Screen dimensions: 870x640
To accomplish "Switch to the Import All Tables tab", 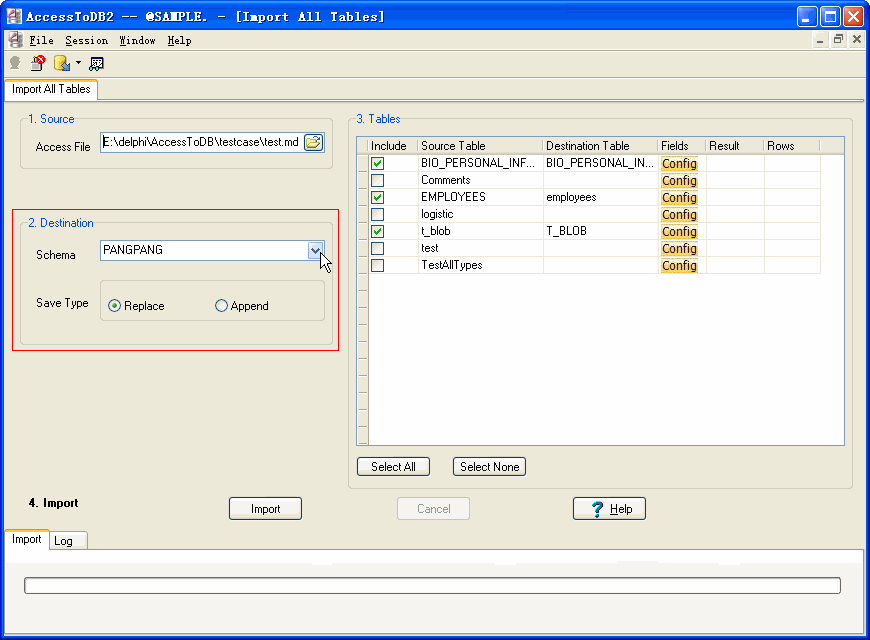I will pos(51,89).
